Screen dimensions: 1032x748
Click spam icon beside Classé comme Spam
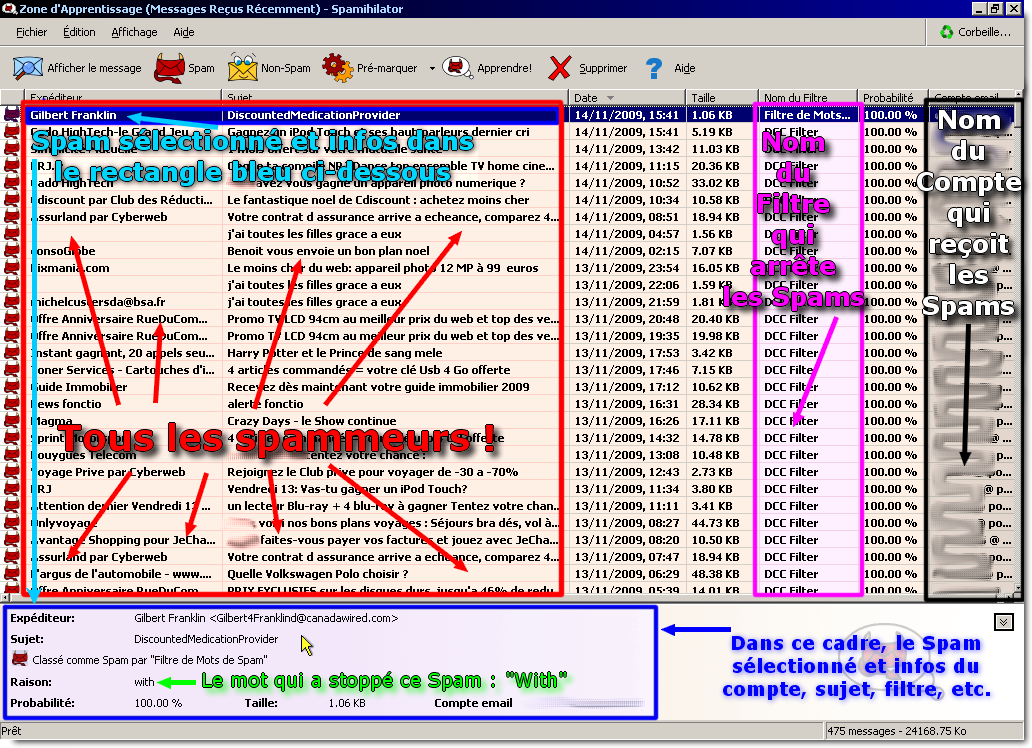pos(20,659)
